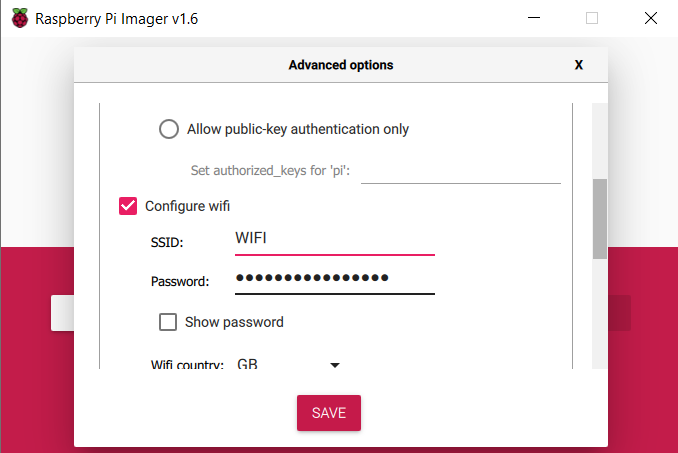678x453 pixels.
Task: Close the Advanced options dialog with X
Action: pos(579,65)
